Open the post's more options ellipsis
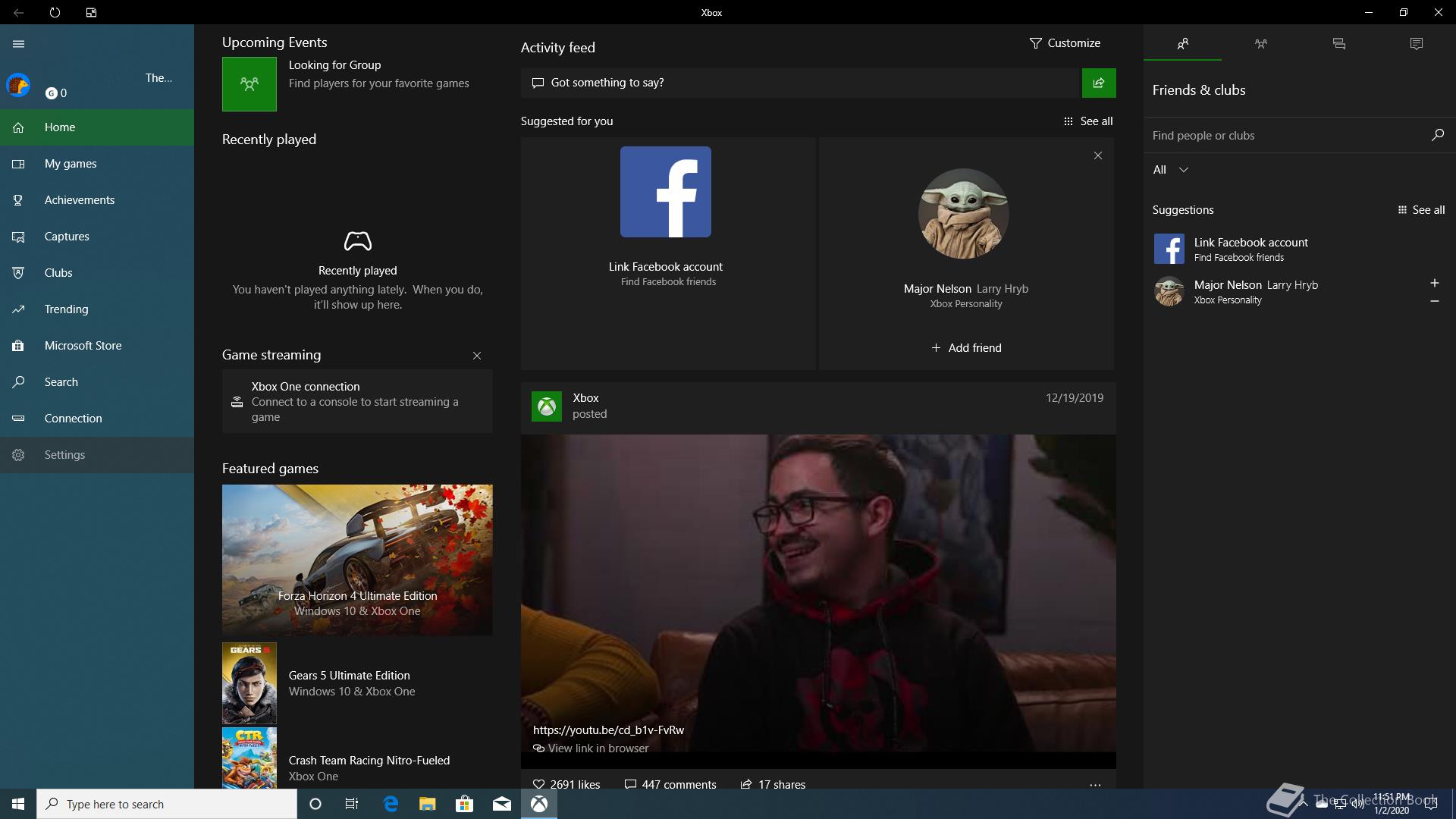1456x819 pixels. [1095, 785]
